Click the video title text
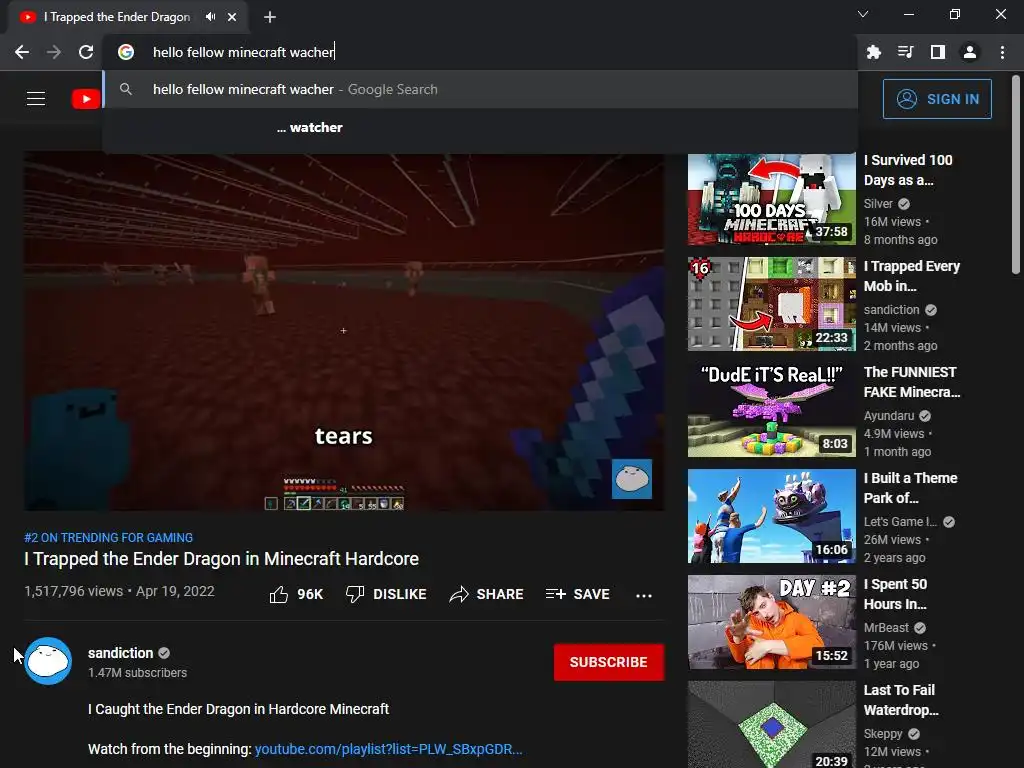The width and height of the screenshot is (1024, 768). pyautogui.click(x=221, y=559)
